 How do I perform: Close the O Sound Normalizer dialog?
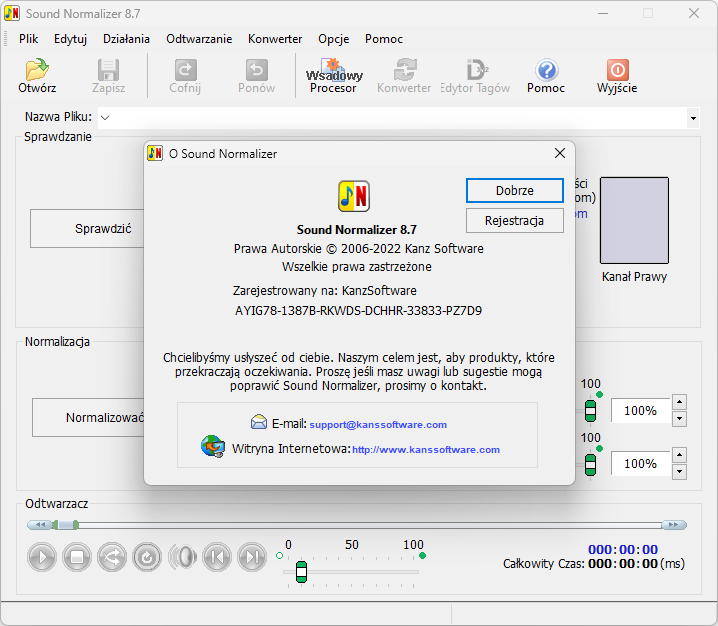tap(560, 153)
